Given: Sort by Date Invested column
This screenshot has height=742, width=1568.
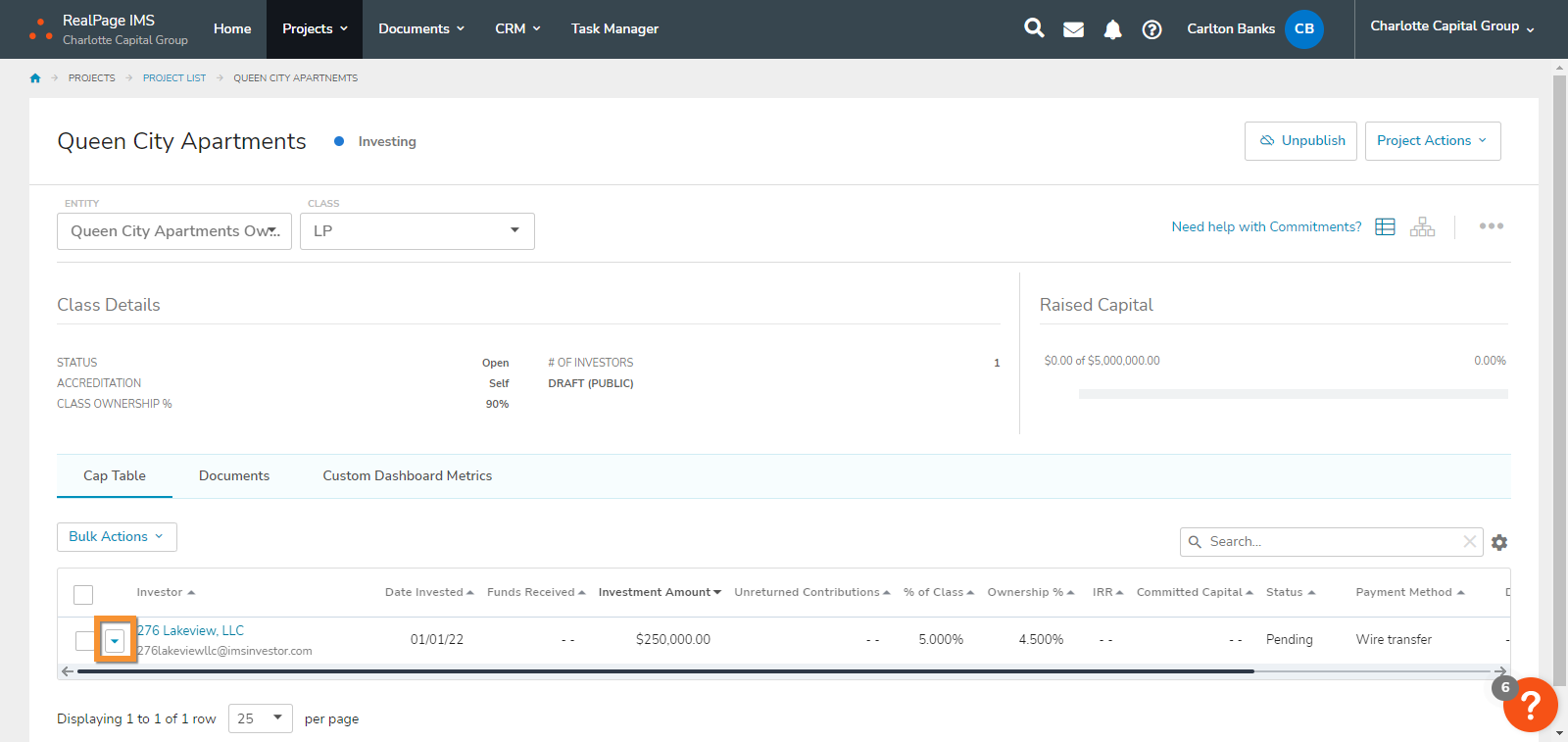Looking at the screenshot, I should (429, 593).
